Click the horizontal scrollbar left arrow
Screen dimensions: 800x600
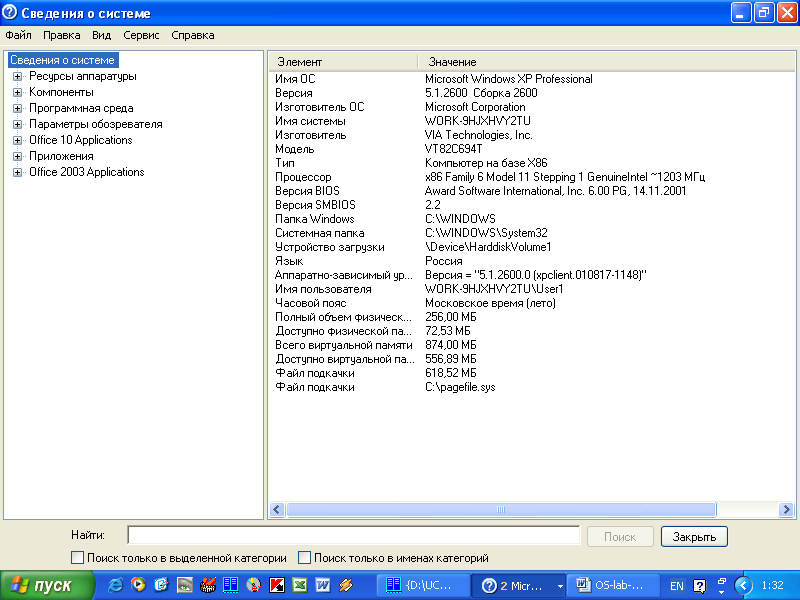tap(277, 509)
